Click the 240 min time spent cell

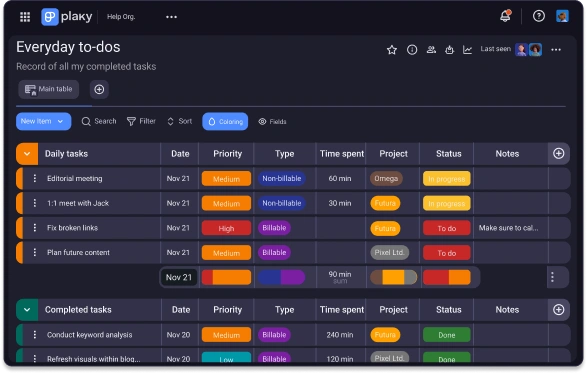340,335
